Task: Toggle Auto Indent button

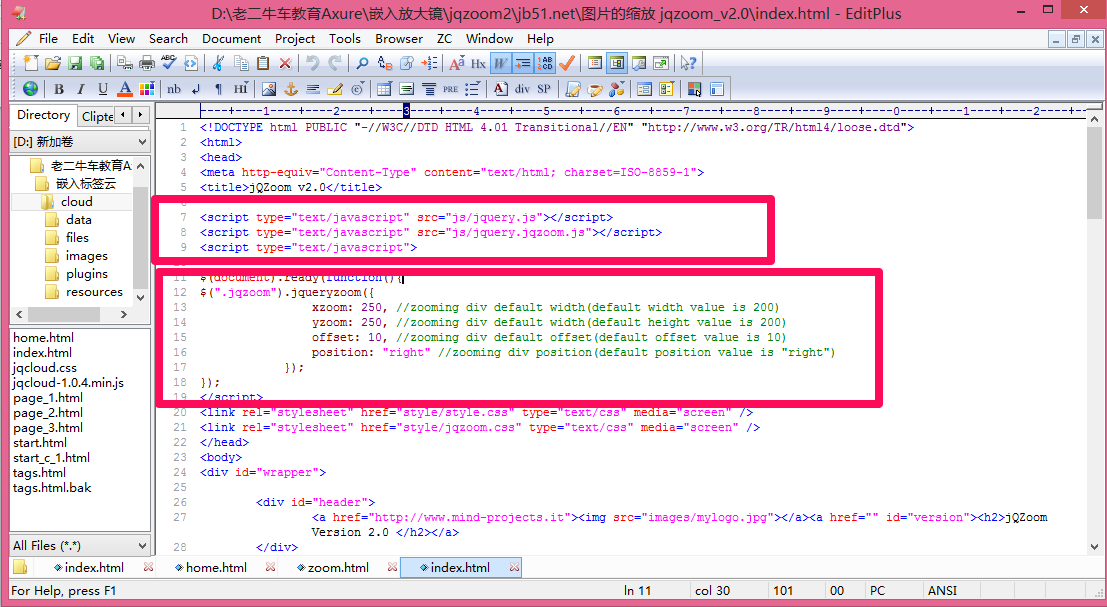Action: (522, 64)
